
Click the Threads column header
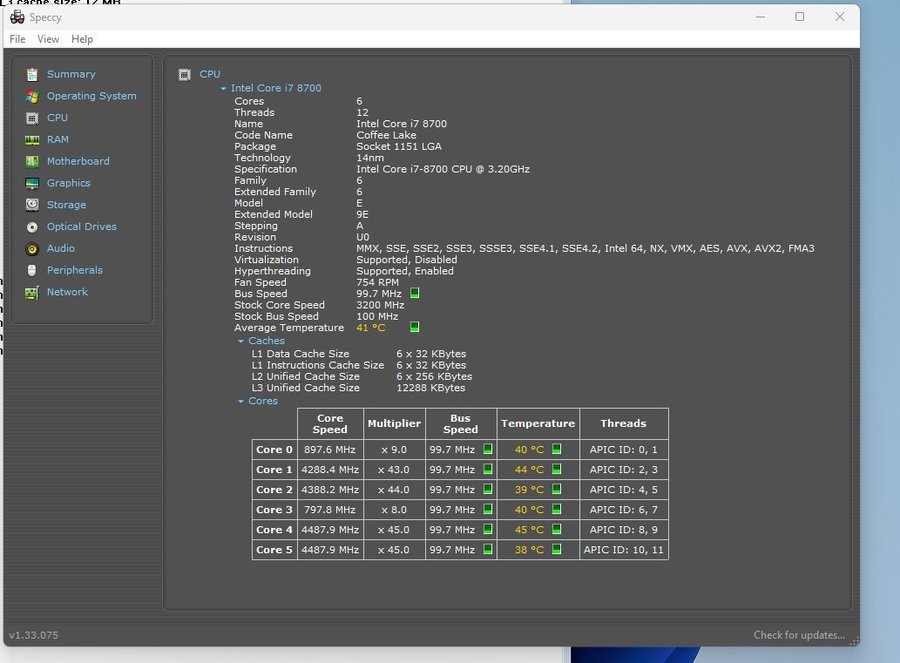tap(623, 424)
